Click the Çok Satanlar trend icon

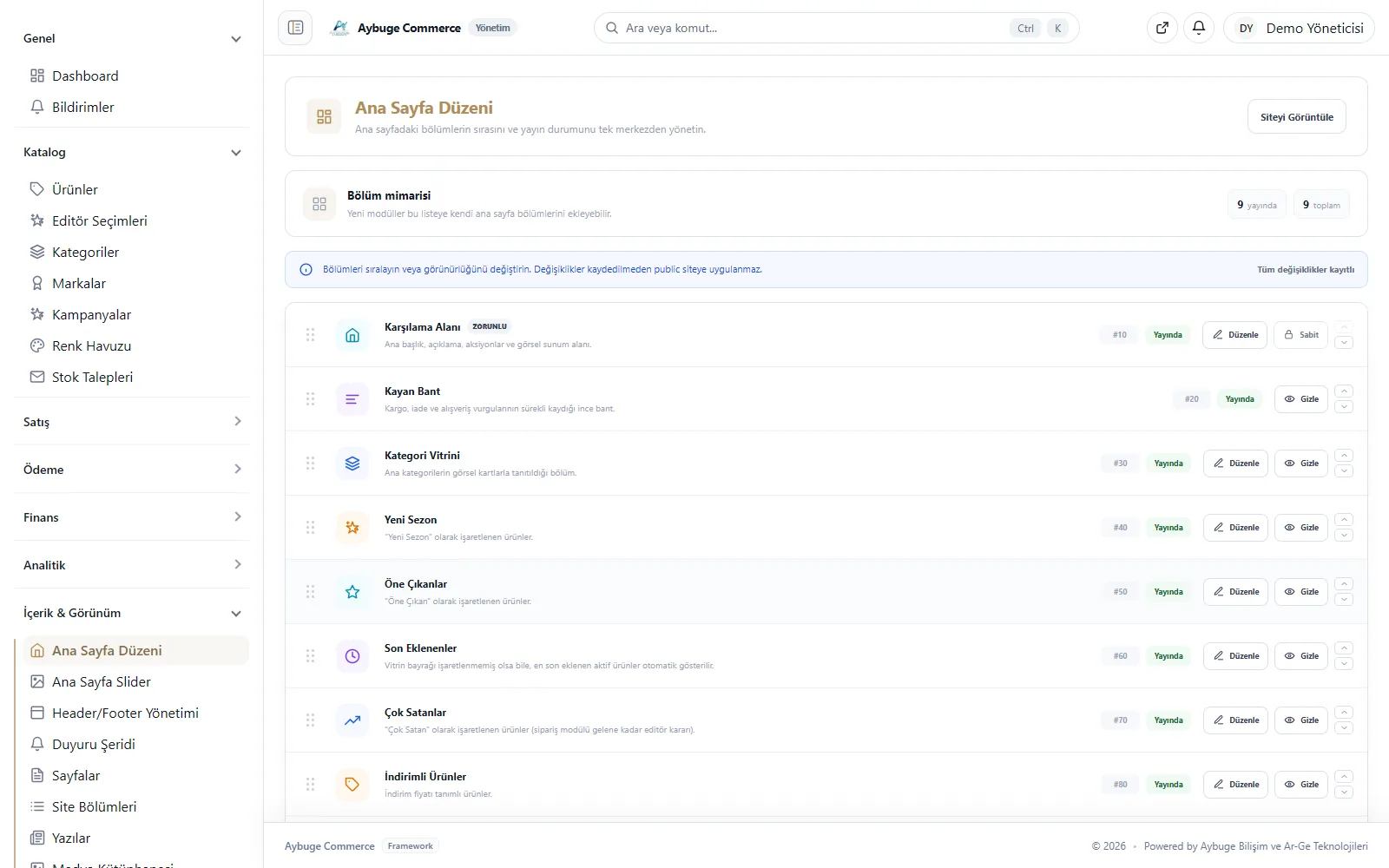[352, 720]
